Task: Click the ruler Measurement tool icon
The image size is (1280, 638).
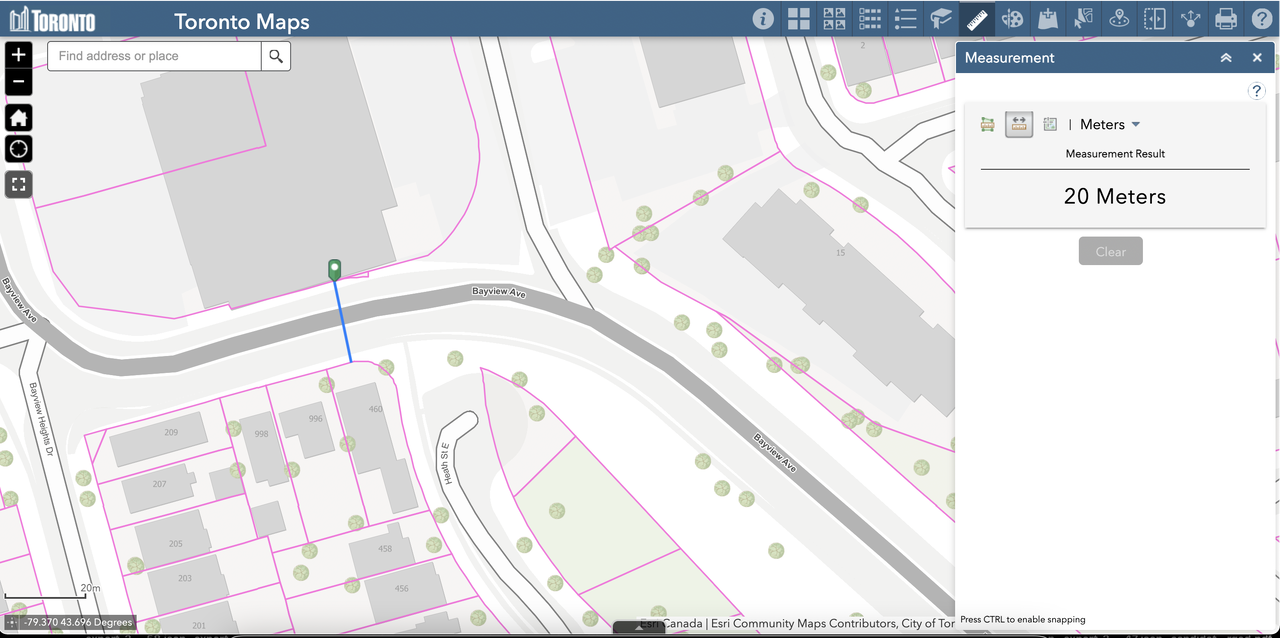Action: tap(975, 19)
